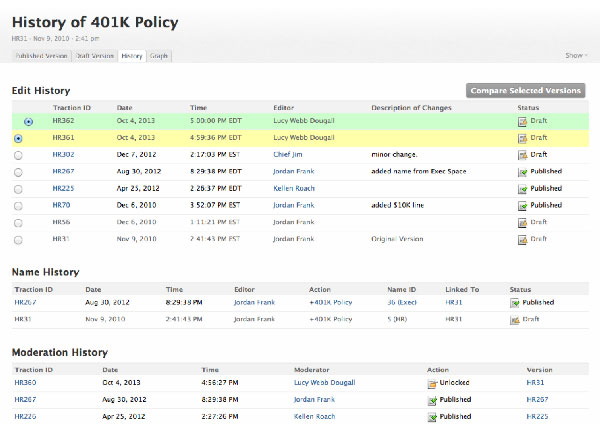Click the published status icon for HR267 edit row
Viewport: 600px width, 444px height.
pos(522,172)
